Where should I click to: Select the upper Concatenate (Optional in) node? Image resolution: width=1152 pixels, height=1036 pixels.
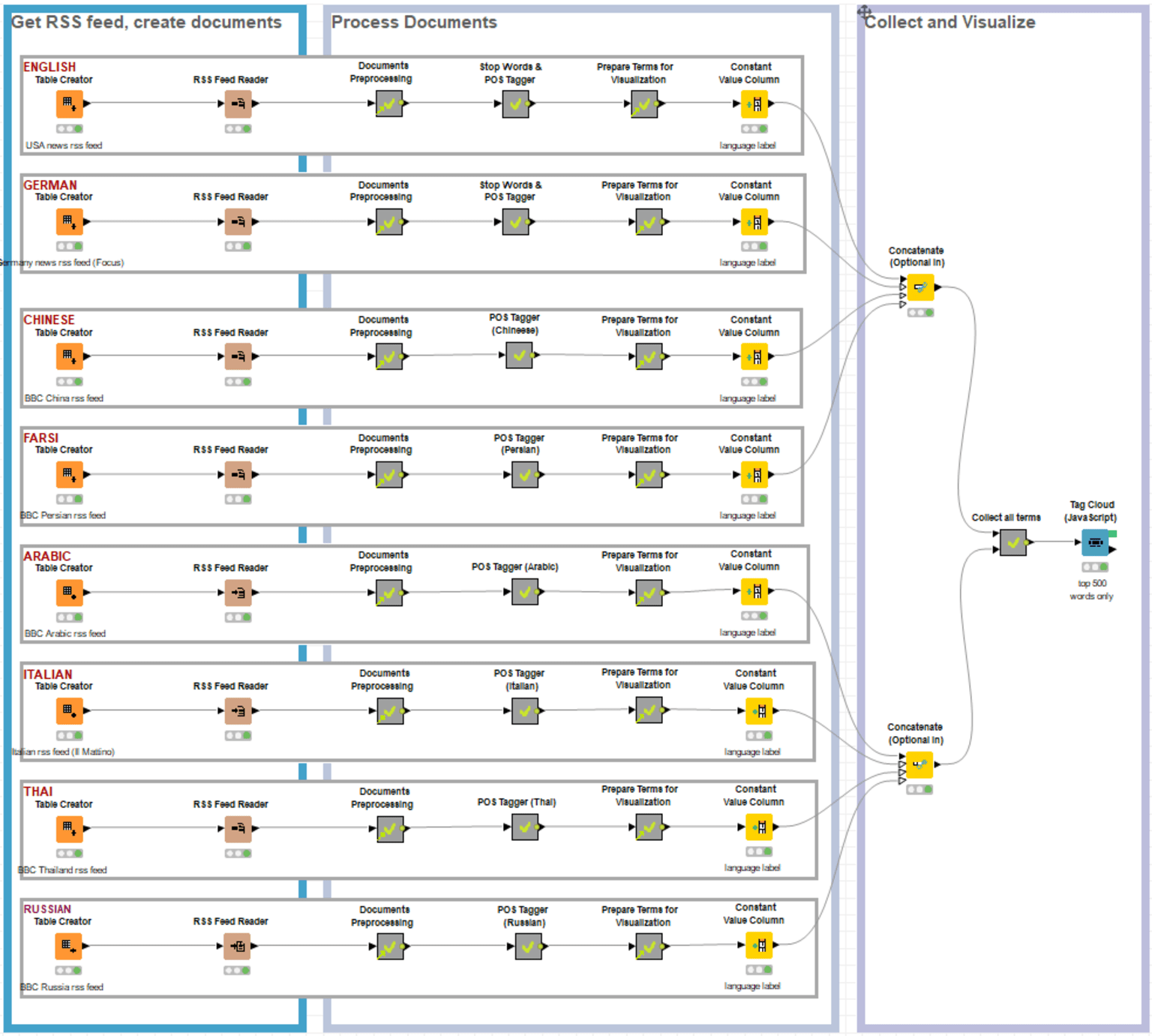(920, 287)
